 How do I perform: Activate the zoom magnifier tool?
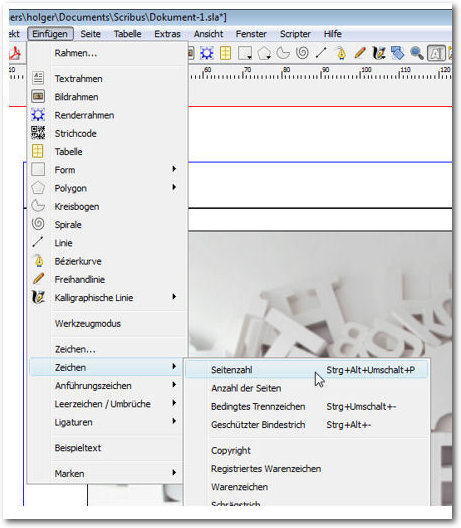coord(417,53)
